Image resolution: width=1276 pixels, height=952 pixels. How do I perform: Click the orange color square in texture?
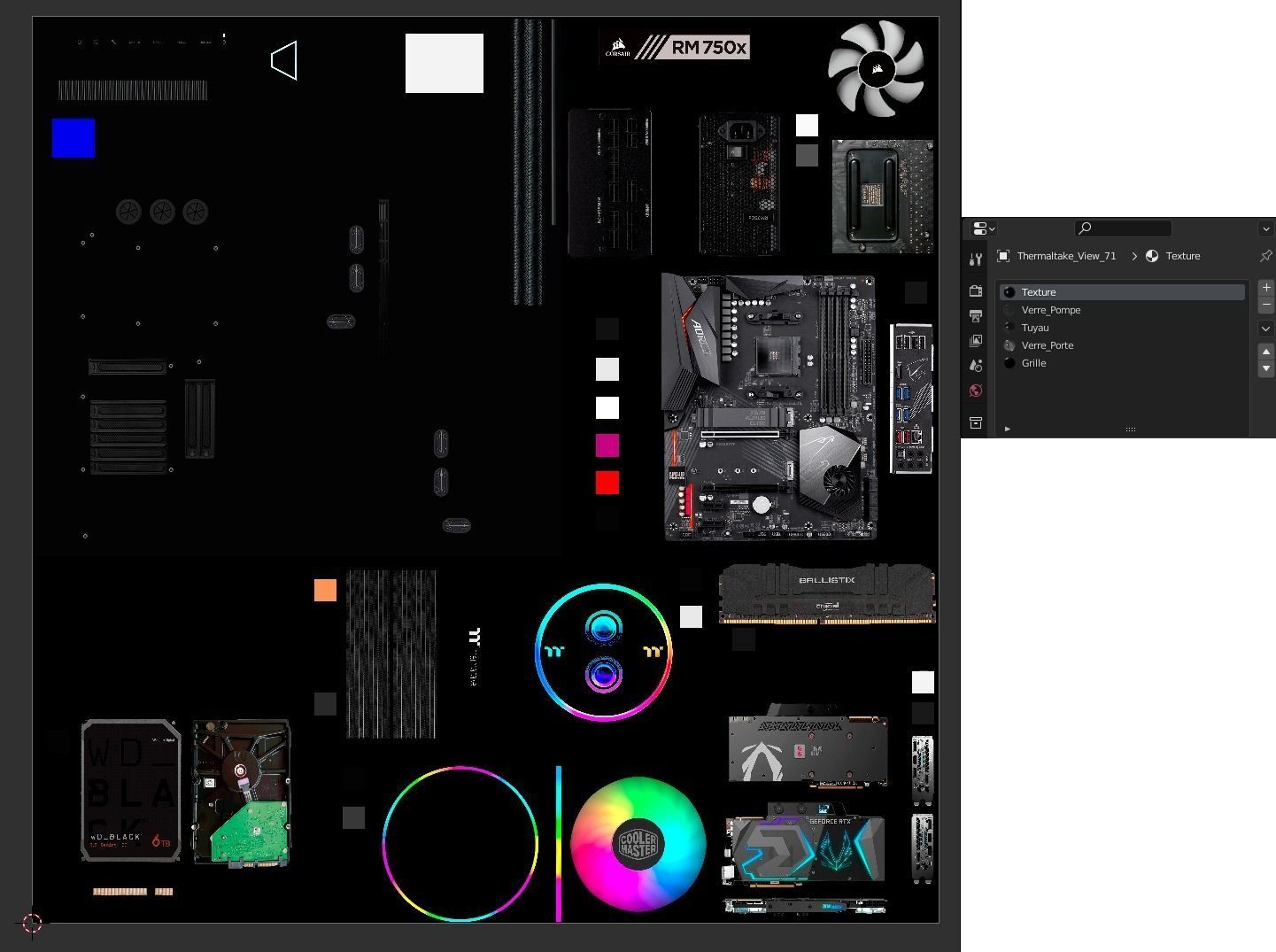[x=325, y=591]
